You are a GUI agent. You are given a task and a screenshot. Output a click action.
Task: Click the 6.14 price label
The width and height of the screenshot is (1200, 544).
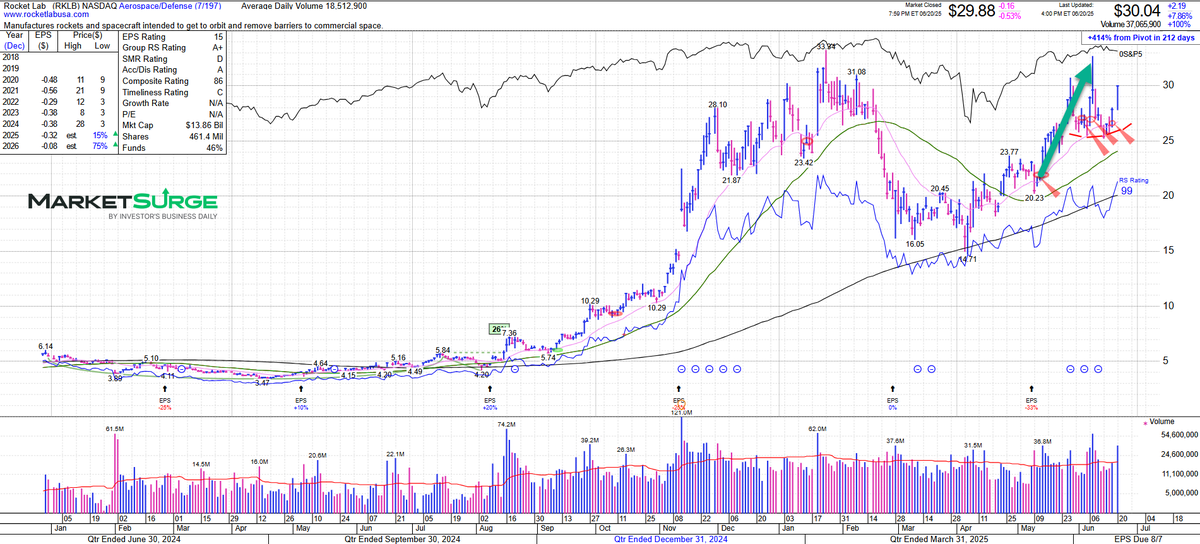click(45, 346)
